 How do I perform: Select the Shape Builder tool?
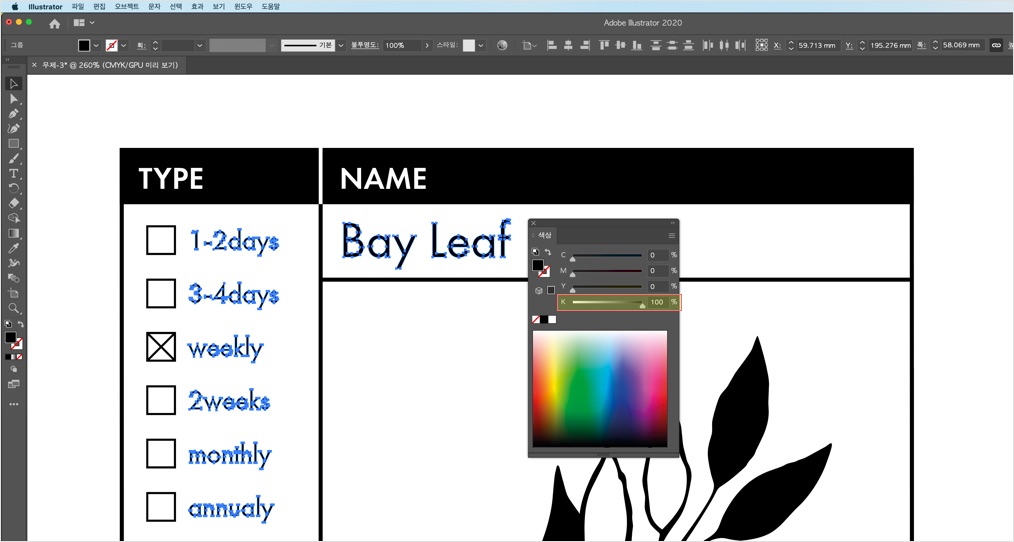point(13,219)
